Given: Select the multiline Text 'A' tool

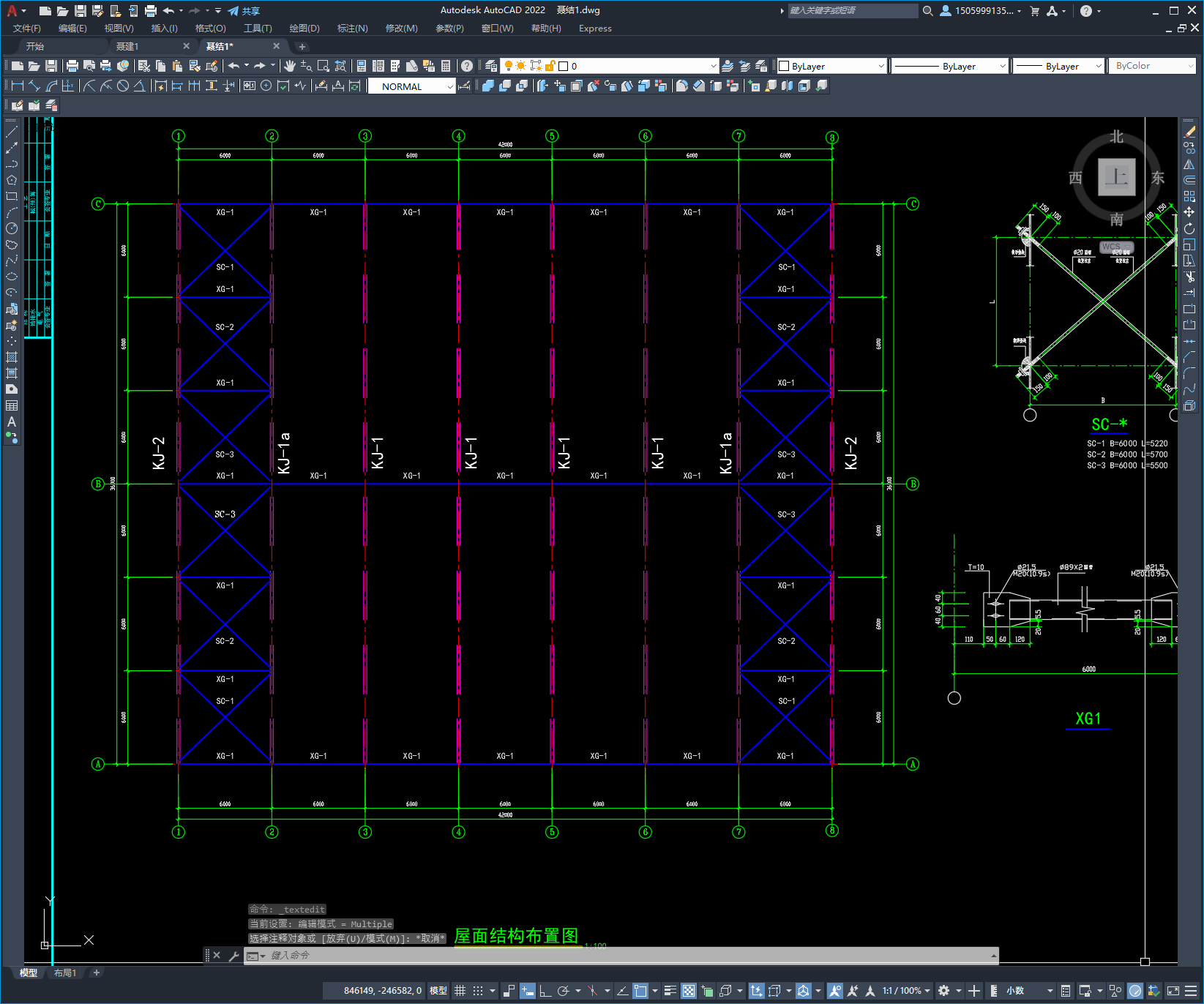Looking at the screenshot, I should tap(12, 422).
